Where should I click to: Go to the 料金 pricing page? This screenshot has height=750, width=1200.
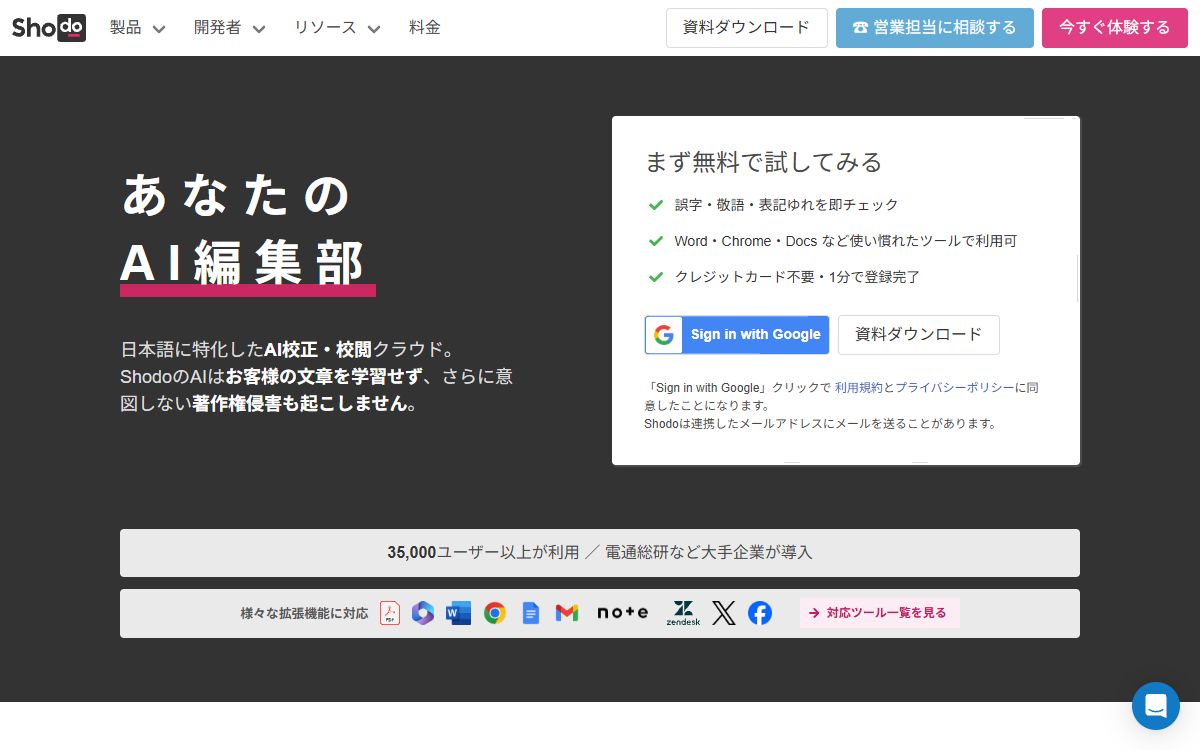(425, 28)
